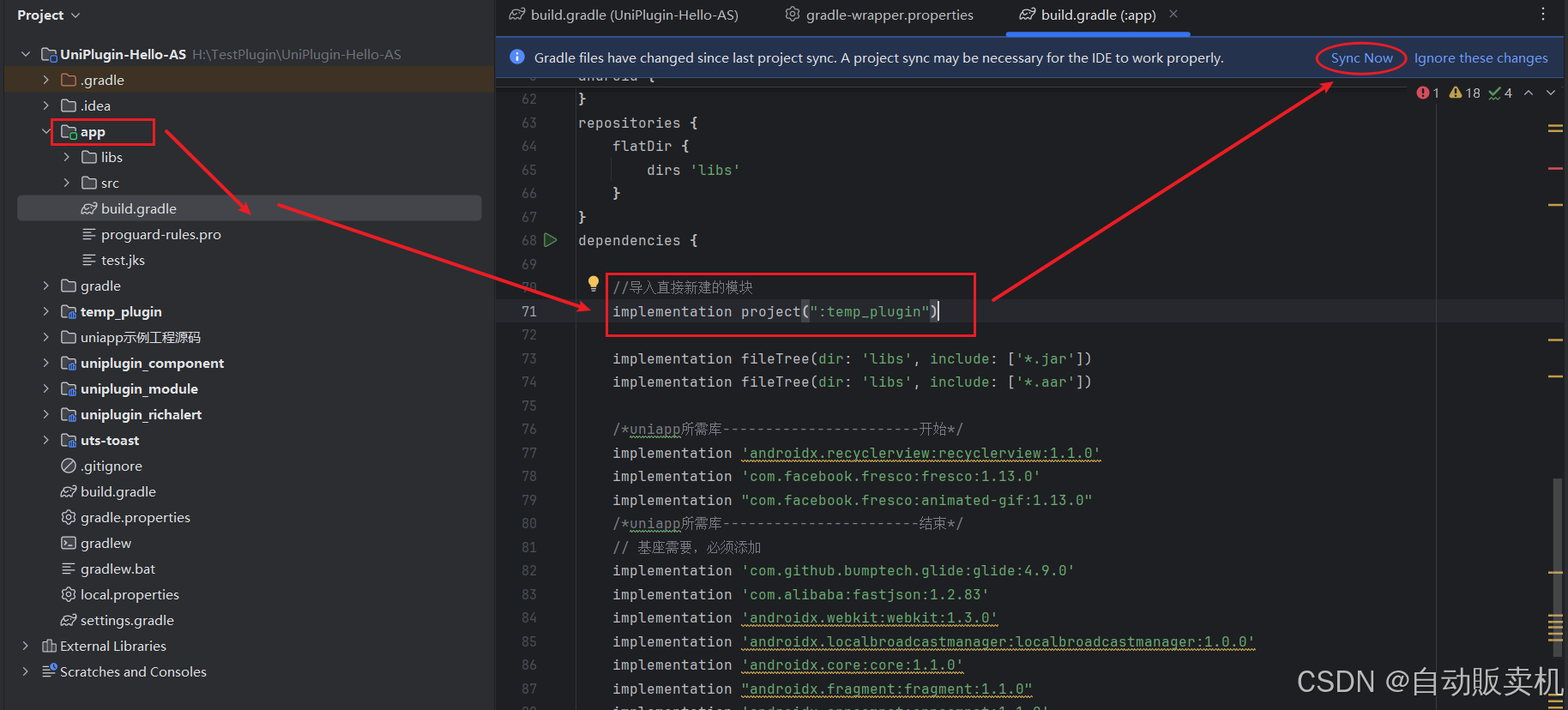Click line number 68 in gutter
1568x710 pixels.
tap(529, 241)
